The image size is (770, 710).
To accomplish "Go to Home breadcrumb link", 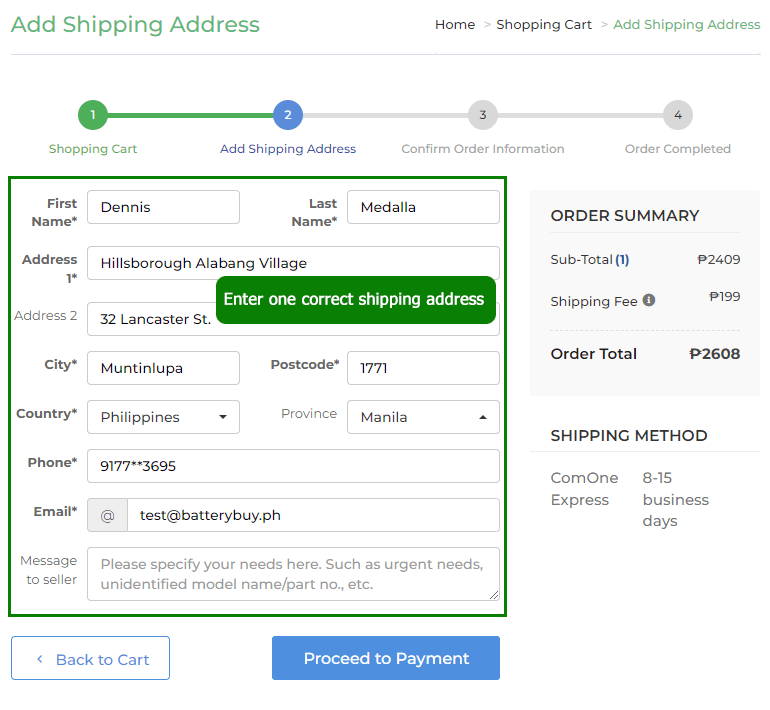I will tap(455, 24).
